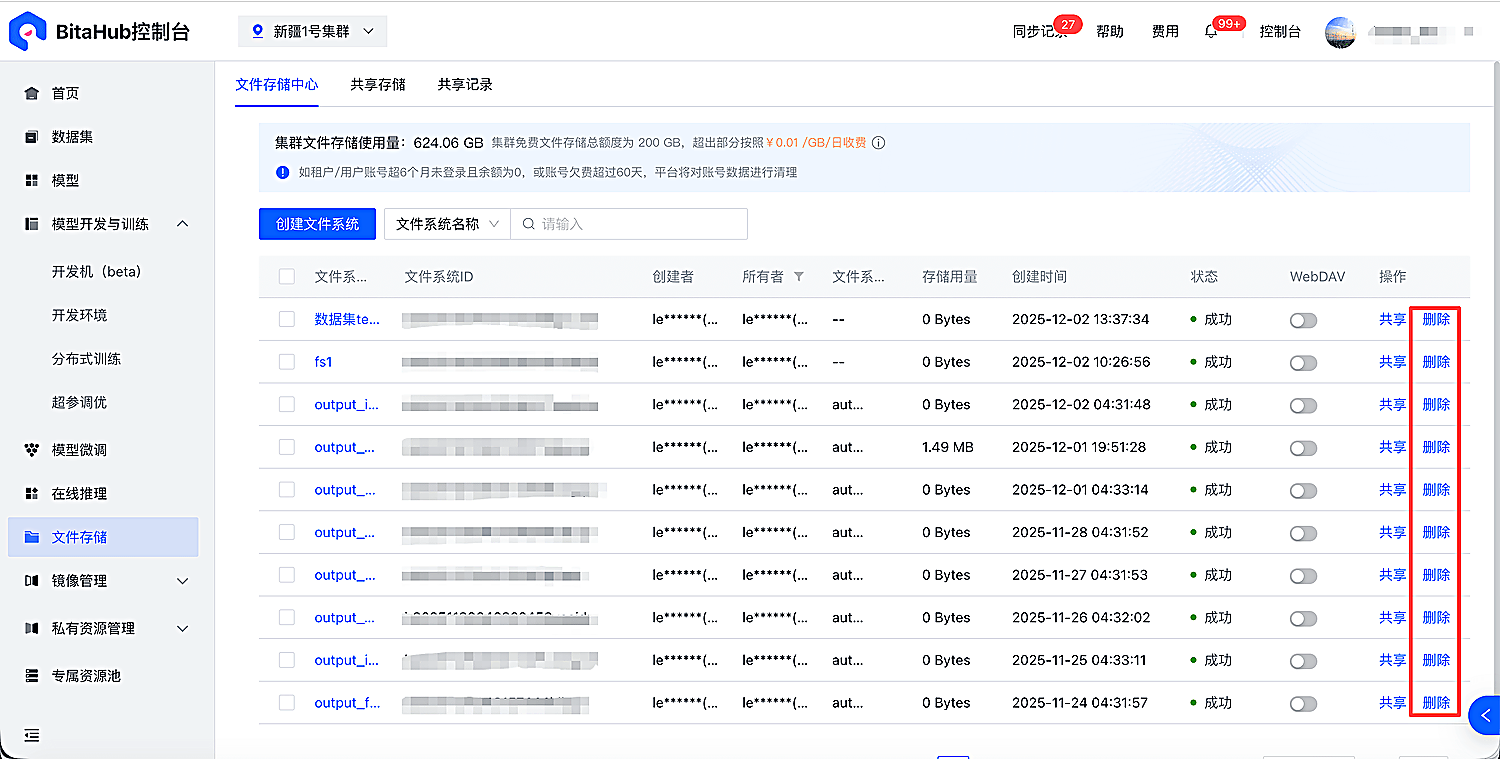Click the home icon beside 首页

click(x=31, y=93)
